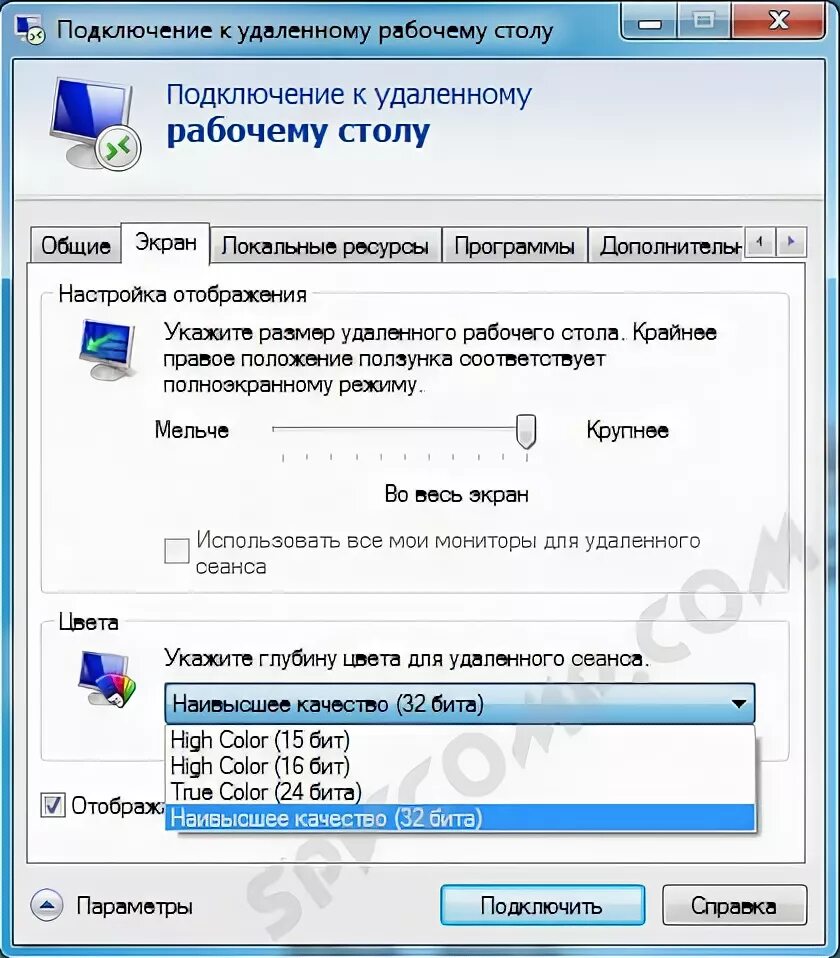Click the Подключить button
Image resolution: width=840 pixels, height=958 pixels.
[x=542, y=905]
